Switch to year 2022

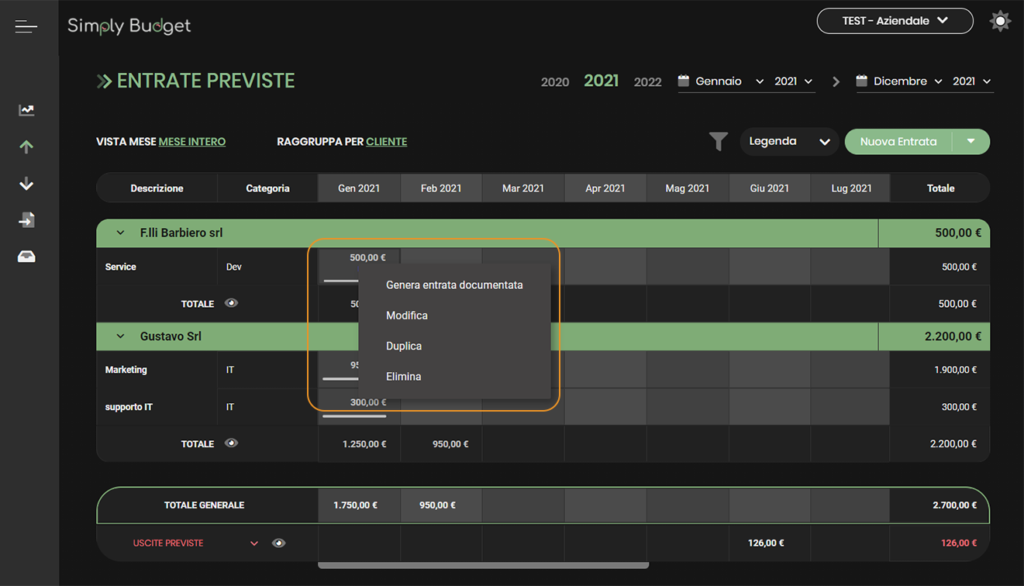click(647, 82)
